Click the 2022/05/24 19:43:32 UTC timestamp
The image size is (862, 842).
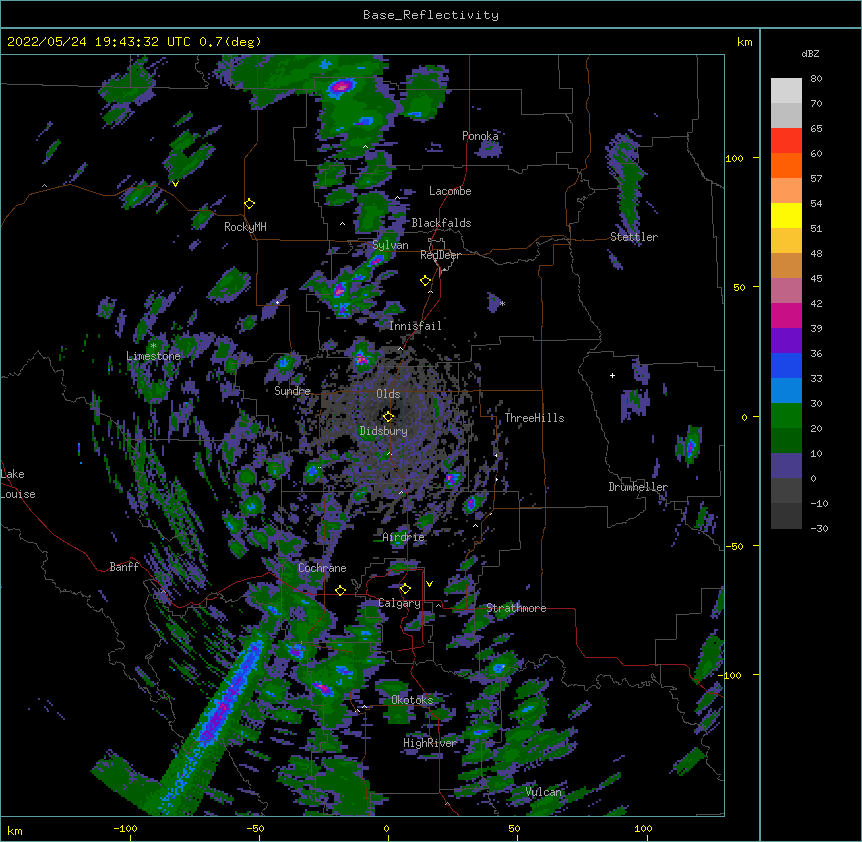[x=134, y=42]
